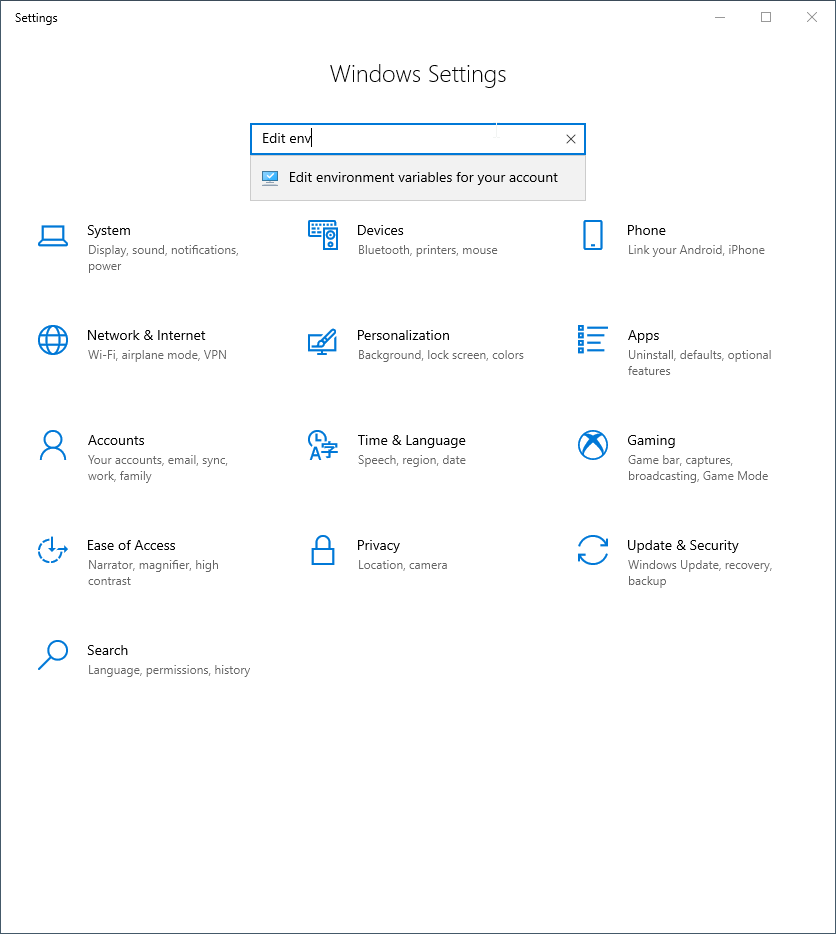This screenshot has width=836, height=934.
Task: Open the Search magnifier category icon
Action: tap(52, 655)
